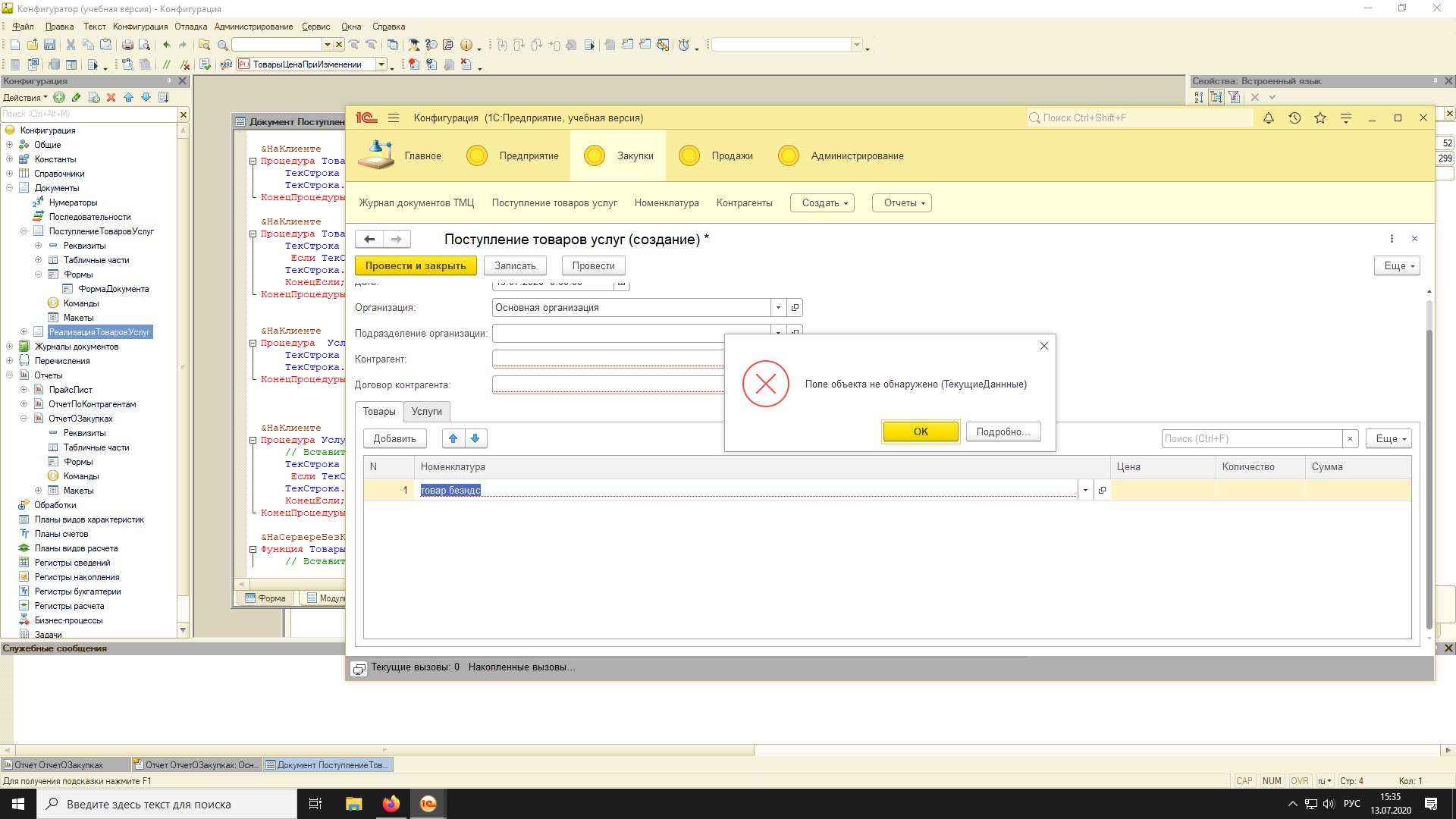Open the Администрирование menu in menu bar
The width and height of the screenshot is (1456, 819).
[253, 27]
